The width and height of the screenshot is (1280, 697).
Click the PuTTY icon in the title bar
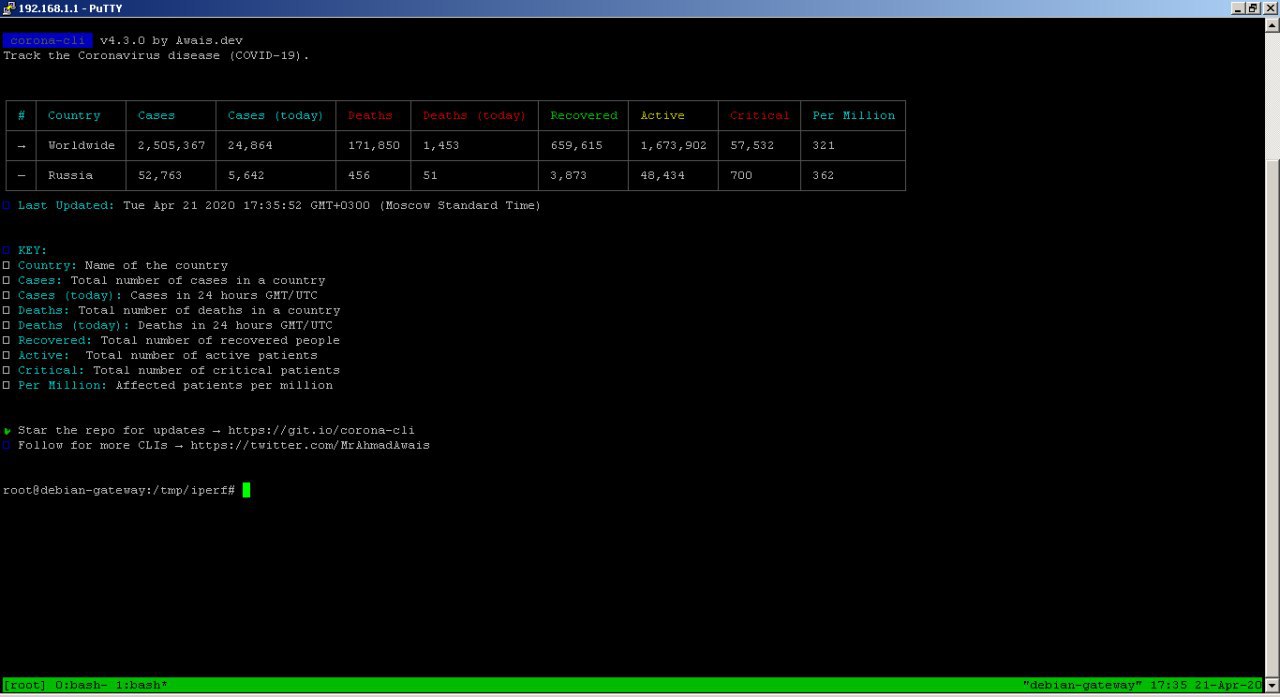[9, 8]
